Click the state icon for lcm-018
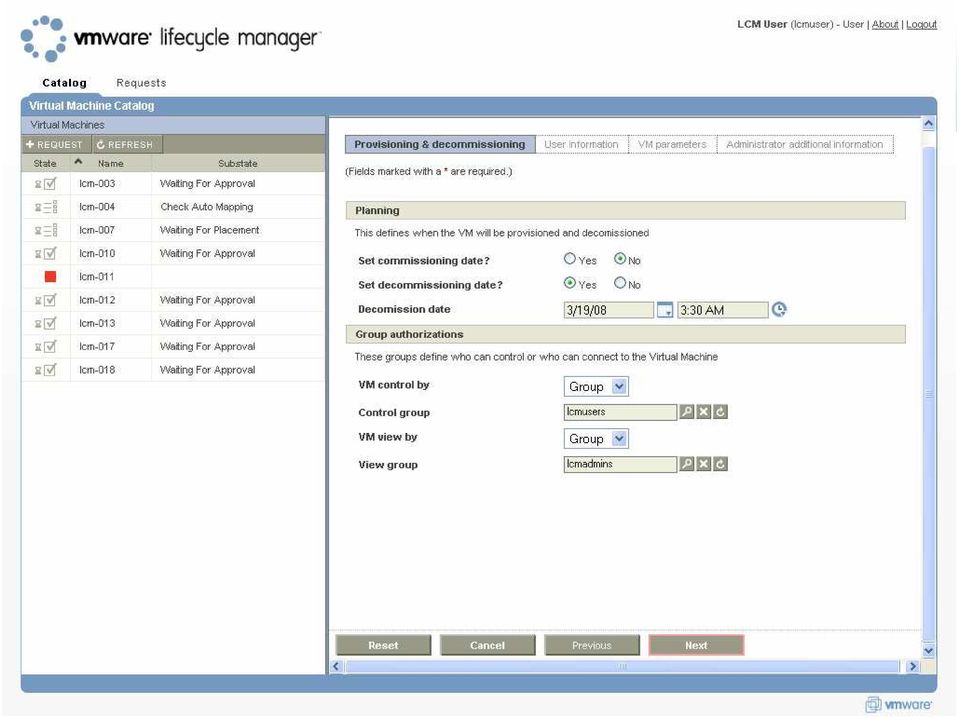Image resolution: width=960 pixels, height=718 pixels. tap(46, 370)
